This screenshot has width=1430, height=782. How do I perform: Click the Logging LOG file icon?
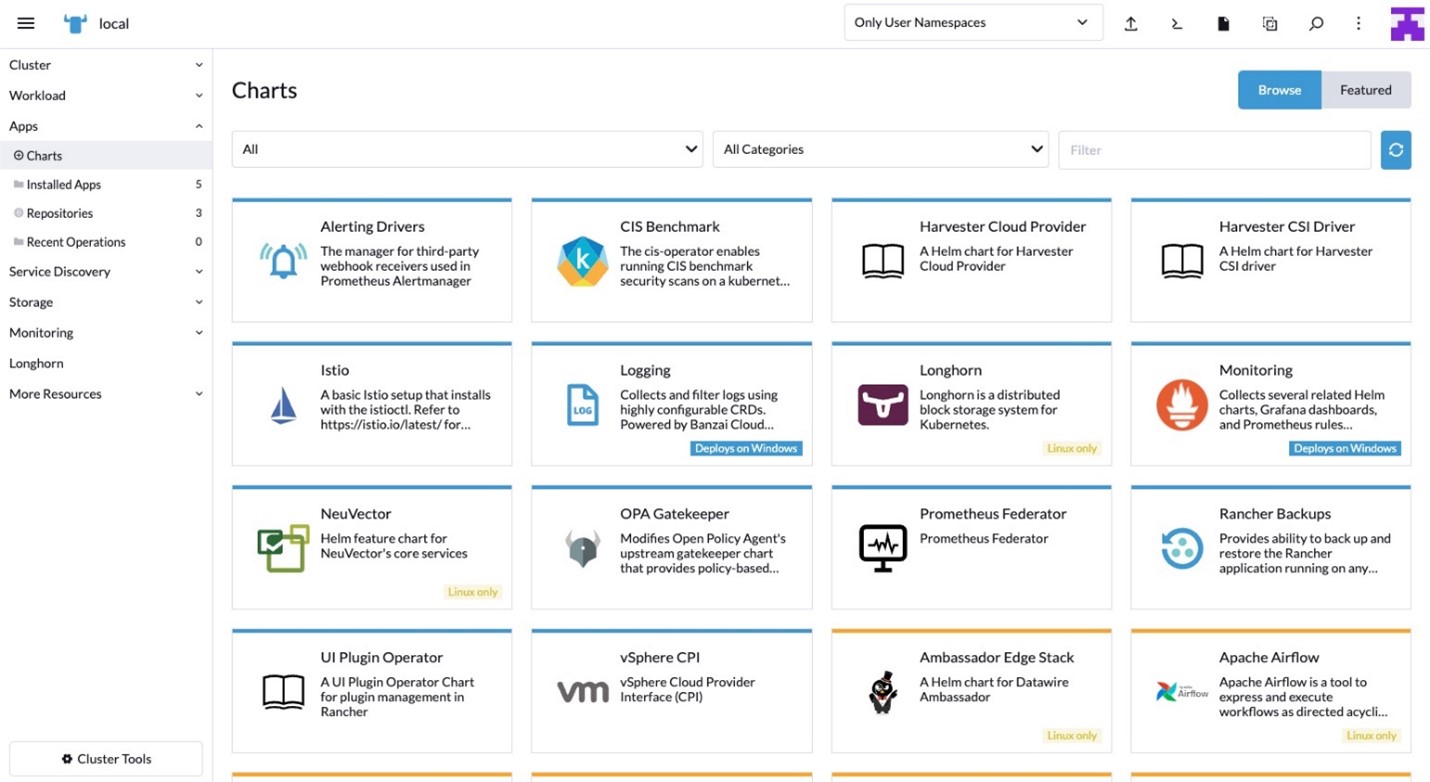coord(582,405)
